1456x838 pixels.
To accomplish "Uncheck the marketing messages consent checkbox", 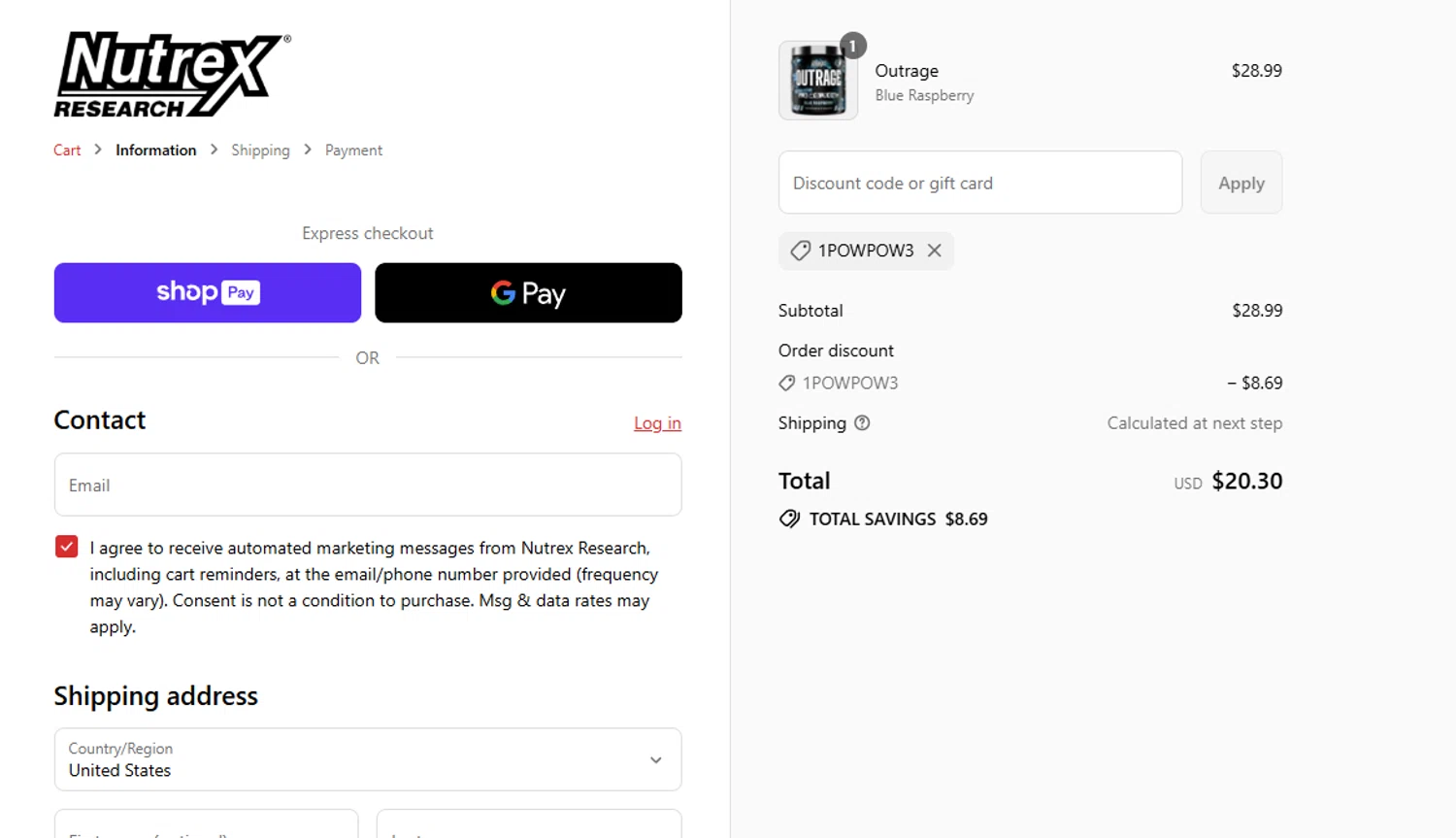I will pos(66,547).
